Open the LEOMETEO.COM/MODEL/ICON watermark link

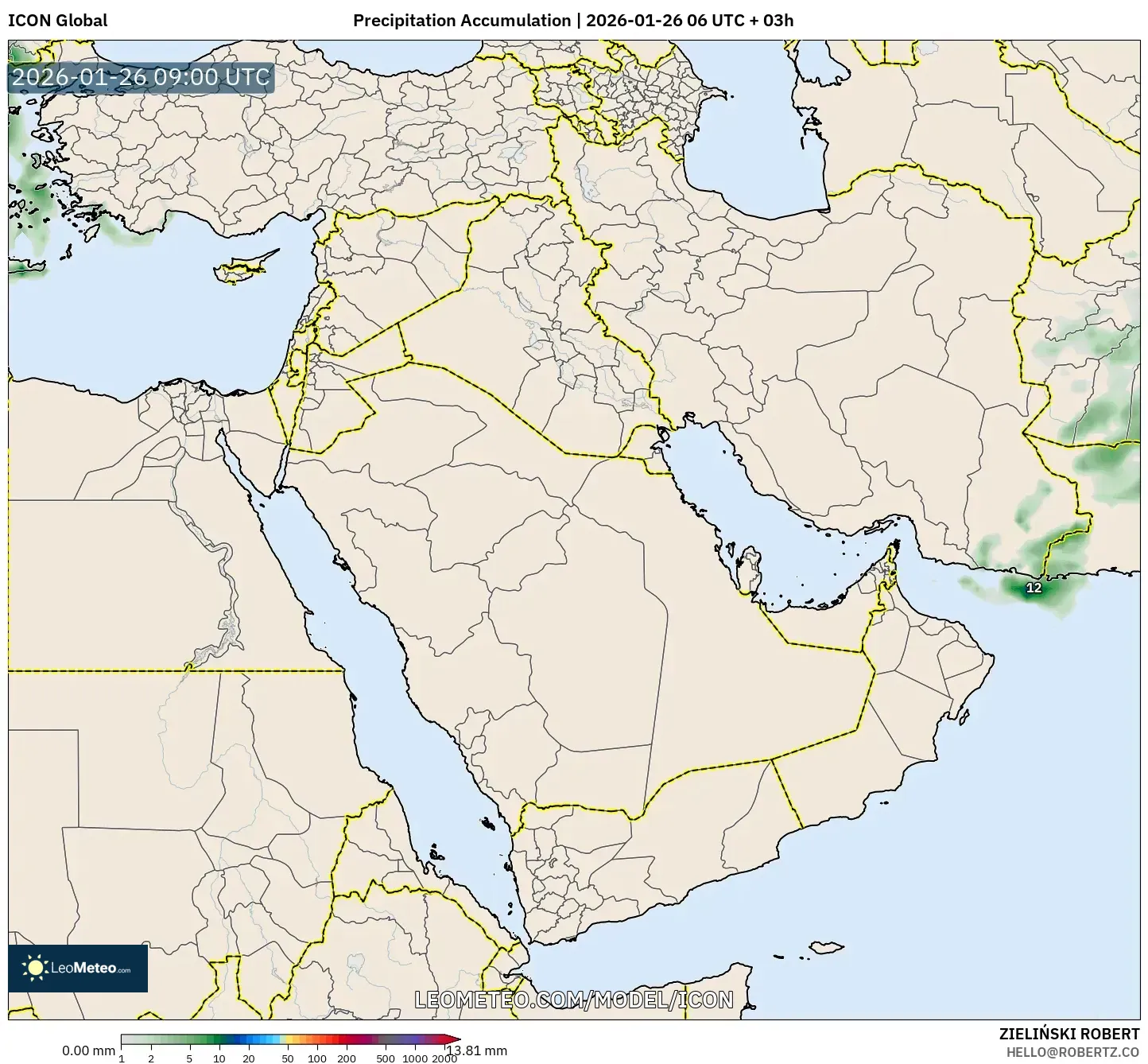click(574, 1000)
